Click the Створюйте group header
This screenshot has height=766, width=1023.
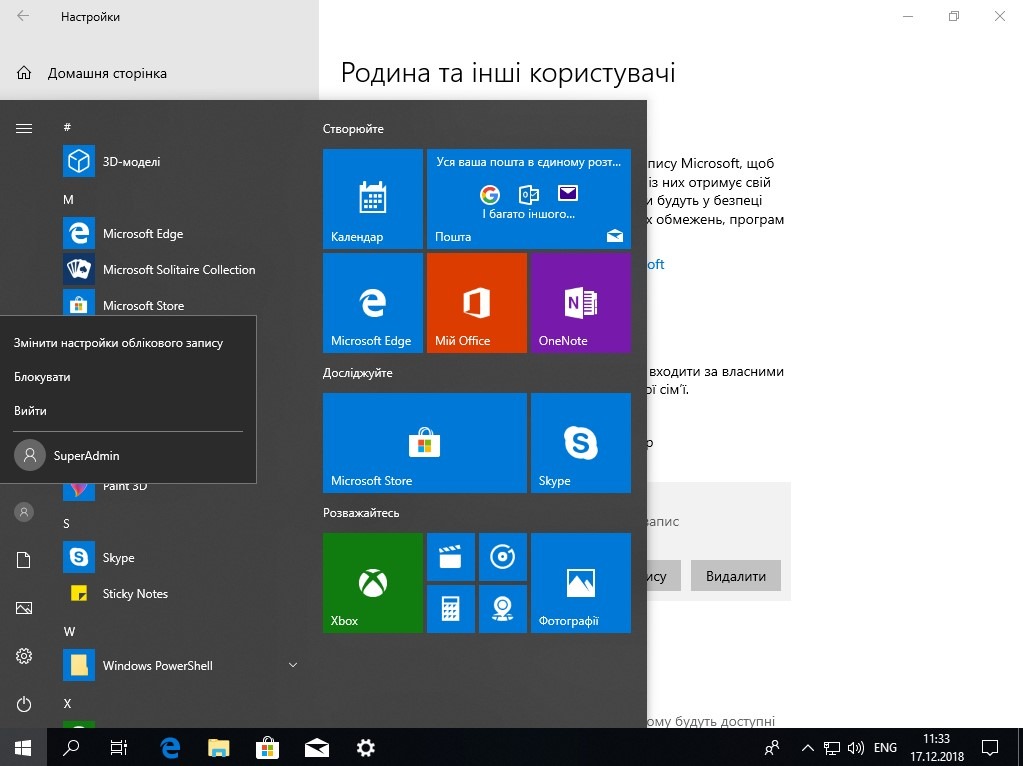[x=353, y=129]
